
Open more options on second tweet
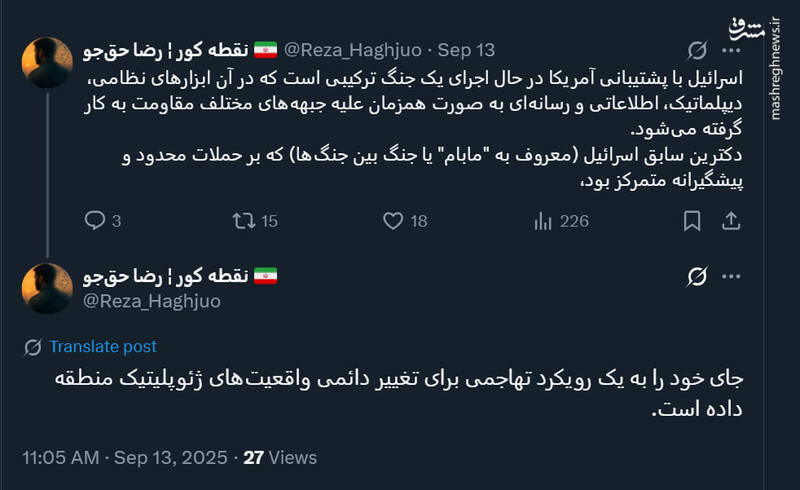point(733,277)
